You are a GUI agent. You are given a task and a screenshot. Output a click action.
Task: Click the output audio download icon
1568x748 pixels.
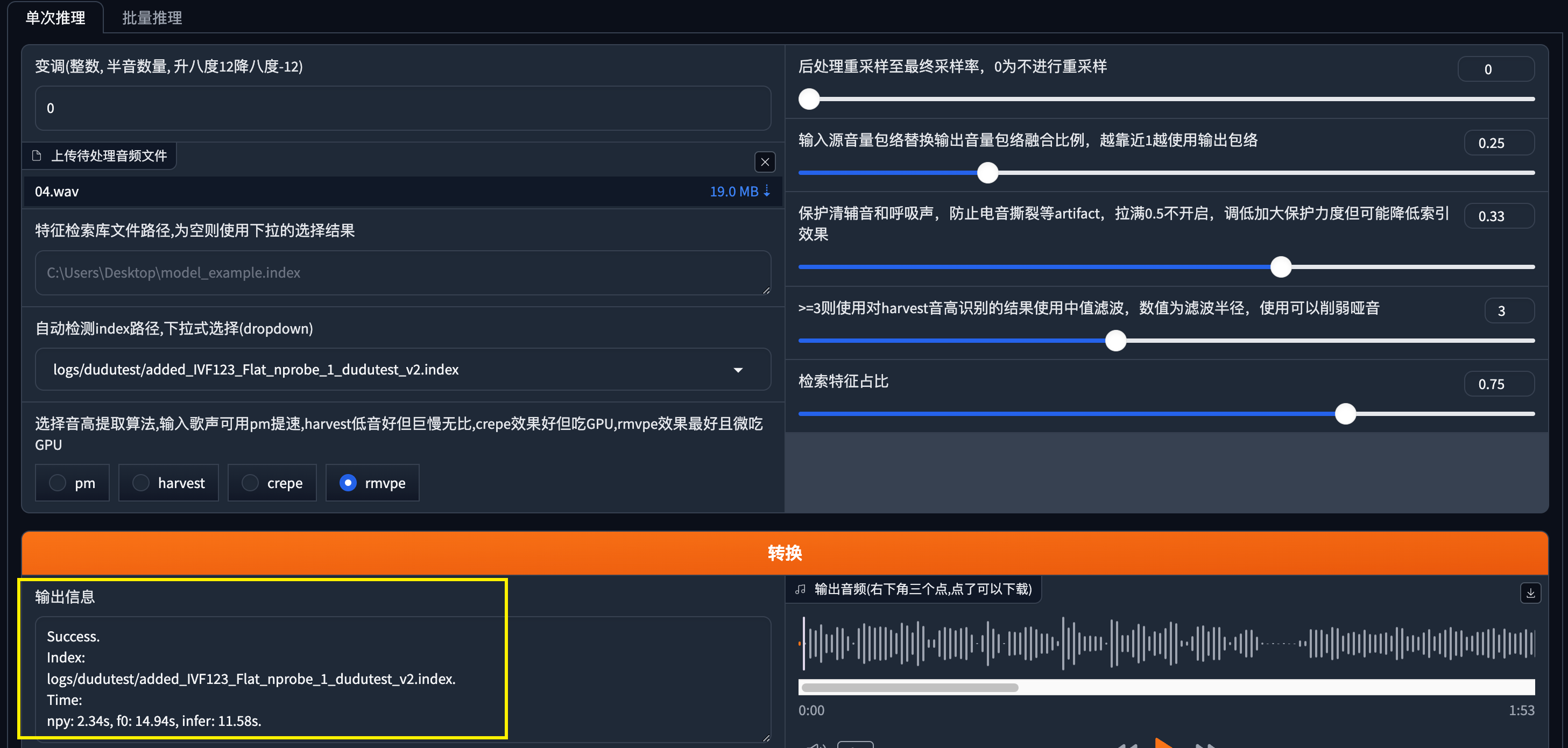coord(1530,593)
